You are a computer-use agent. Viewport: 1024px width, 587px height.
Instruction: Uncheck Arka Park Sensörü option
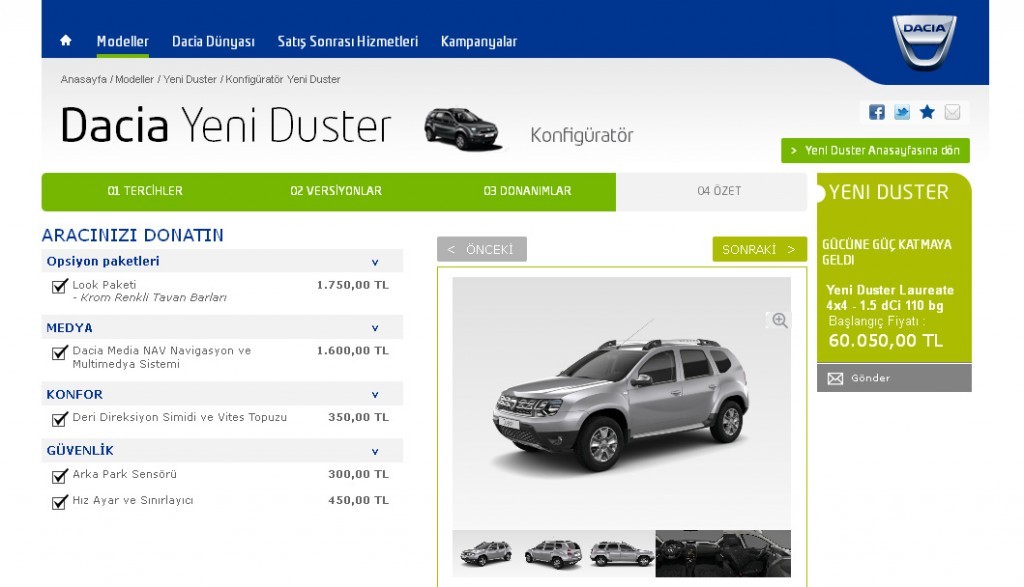[x=59, y=476]
